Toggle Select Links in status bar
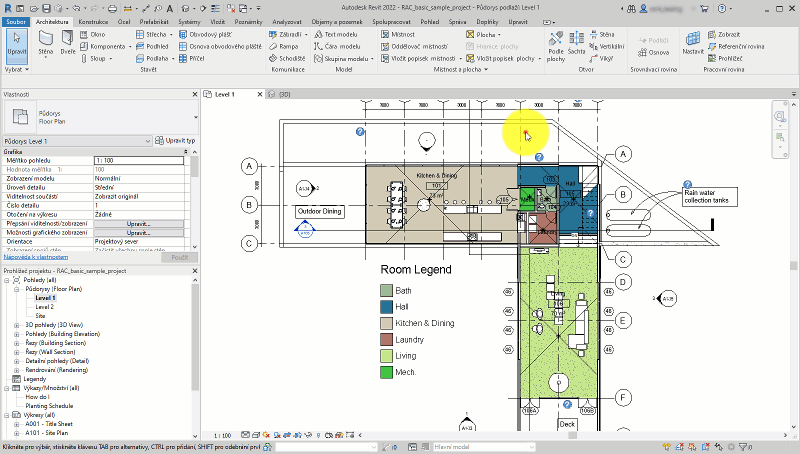This screenshot has width=800, height=454. pos(666,447)
